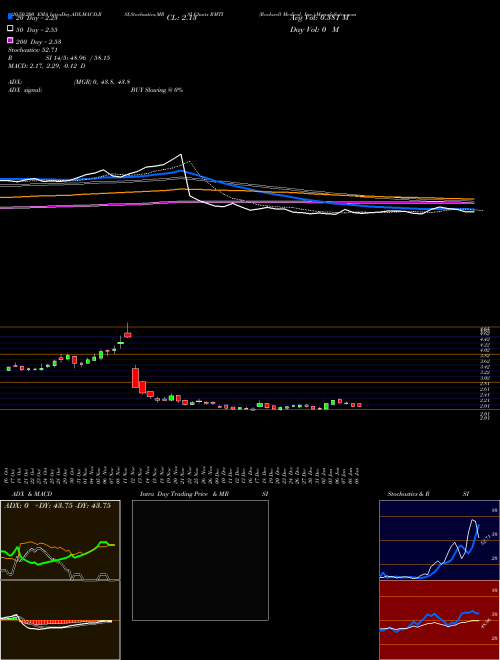Select the '200 Day - 2.53' legend text
Image resolution: width=500 pixels, height=660 pixels.
coord(39,42)
